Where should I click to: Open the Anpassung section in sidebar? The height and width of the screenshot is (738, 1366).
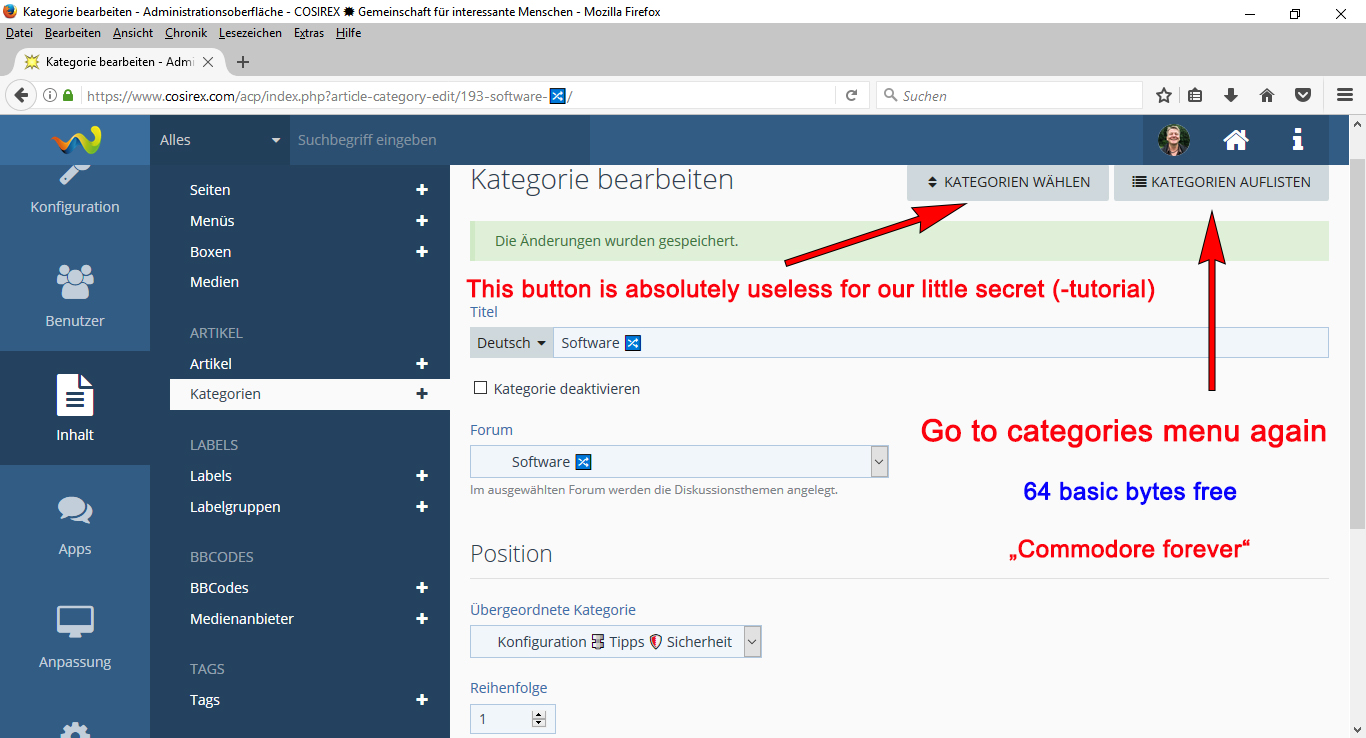pos(75,635)
